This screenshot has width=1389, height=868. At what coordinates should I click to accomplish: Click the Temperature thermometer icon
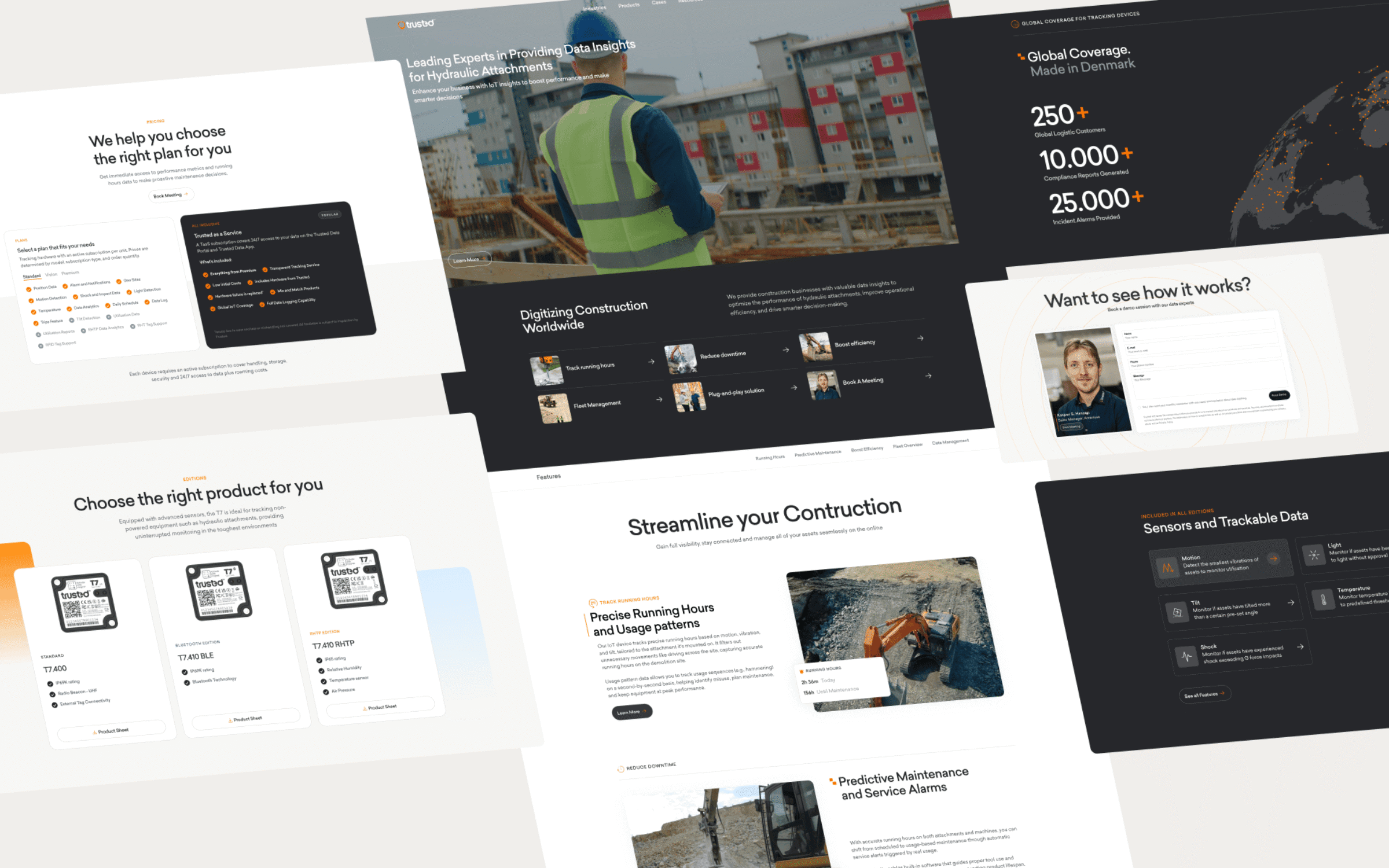coord(1323,599)
